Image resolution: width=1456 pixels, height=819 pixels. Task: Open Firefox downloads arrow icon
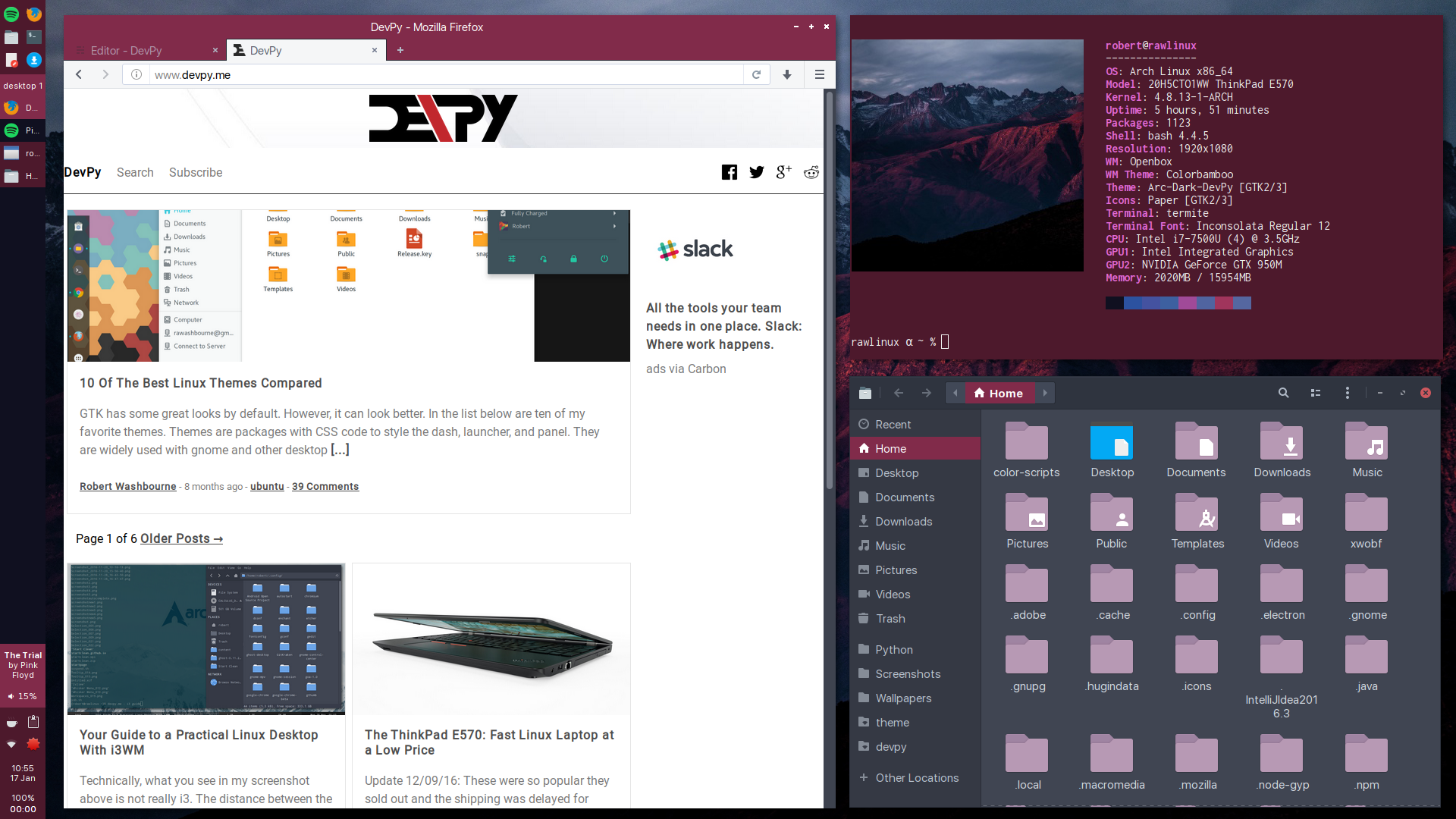point(787,74)
